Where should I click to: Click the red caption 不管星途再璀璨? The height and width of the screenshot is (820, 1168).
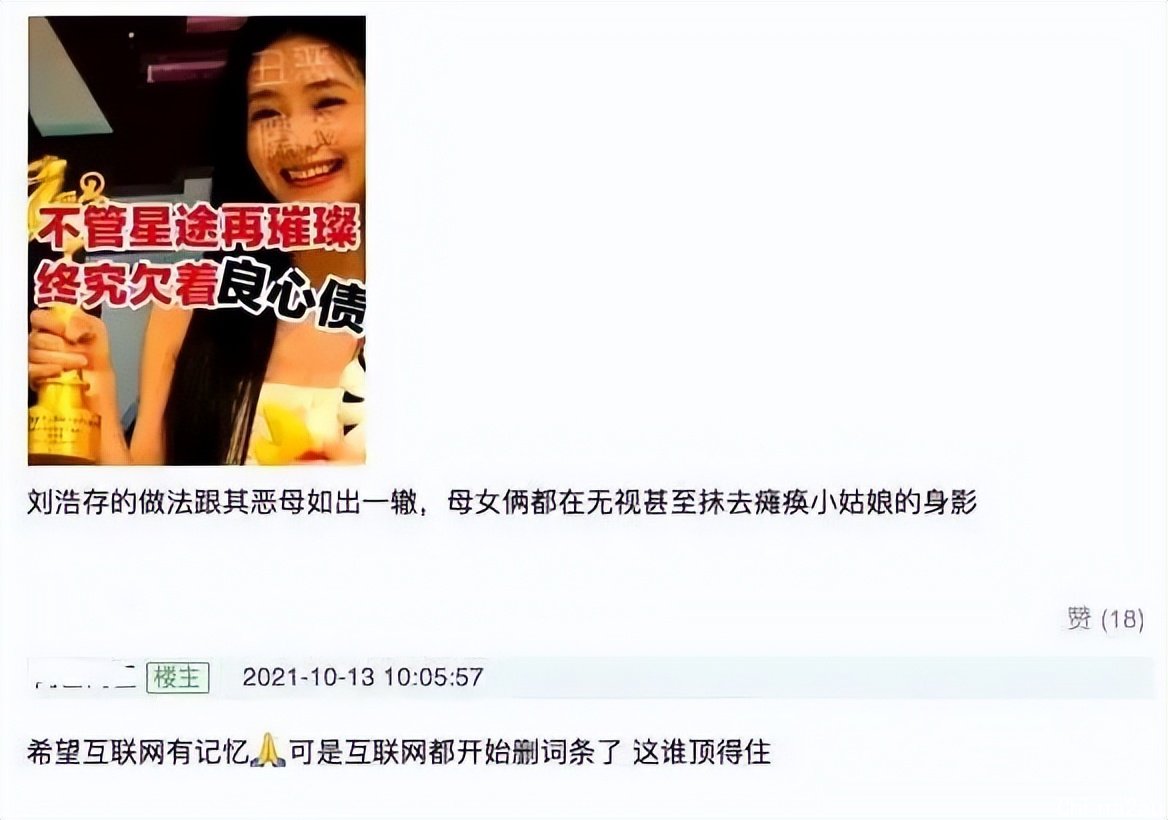199,228
